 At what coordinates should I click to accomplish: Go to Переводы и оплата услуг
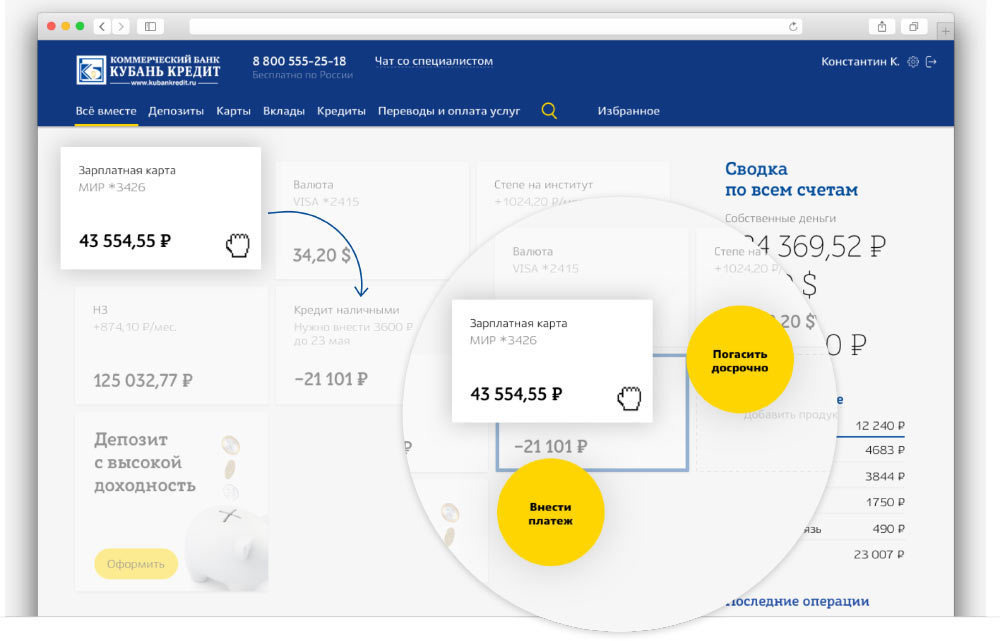[x=449, y=111]
